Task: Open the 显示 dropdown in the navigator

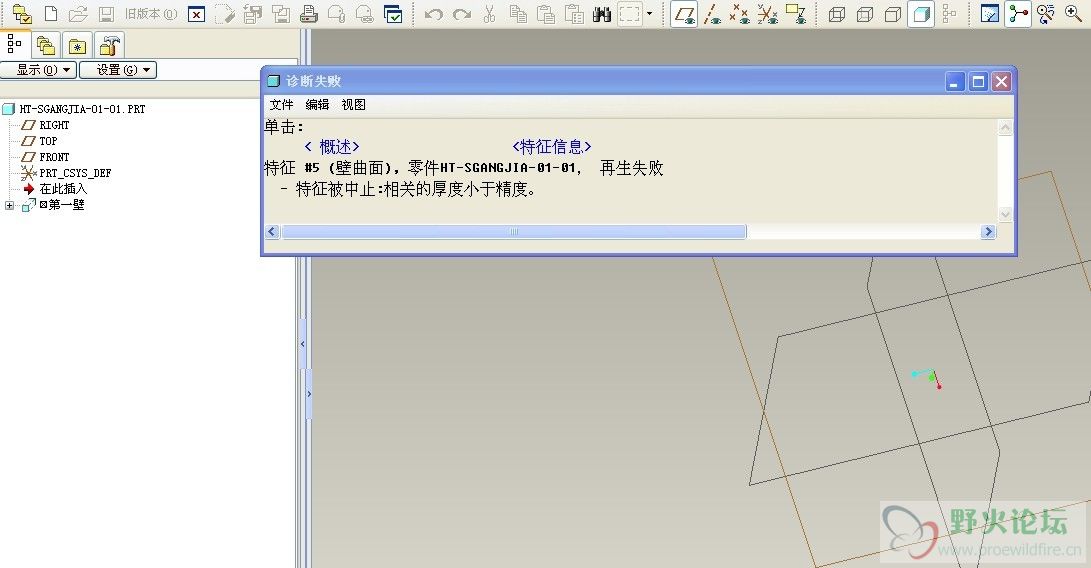Action: [38, 70]
